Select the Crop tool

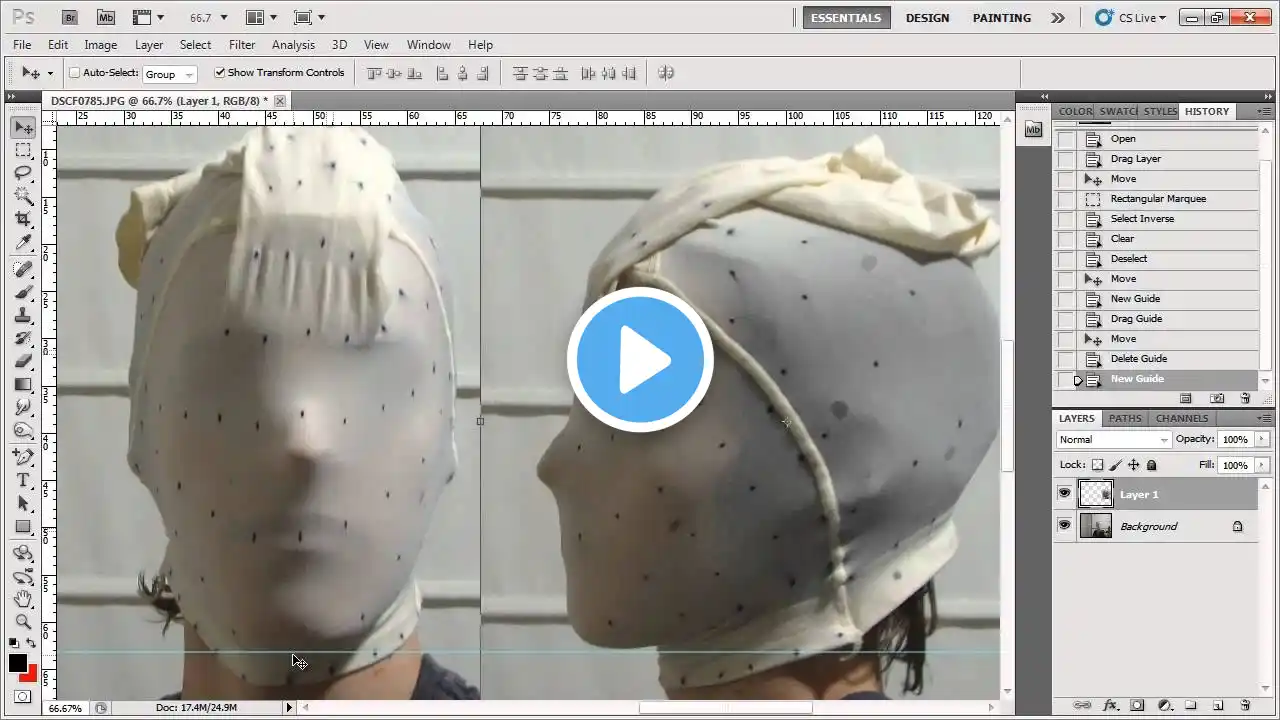[x=23, y=219]
